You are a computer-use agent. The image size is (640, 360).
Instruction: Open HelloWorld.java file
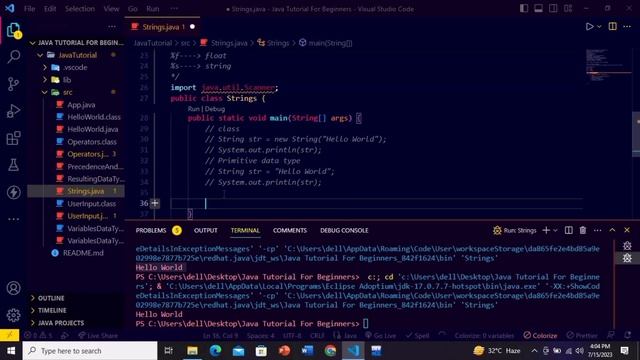[x=93, y=129]
